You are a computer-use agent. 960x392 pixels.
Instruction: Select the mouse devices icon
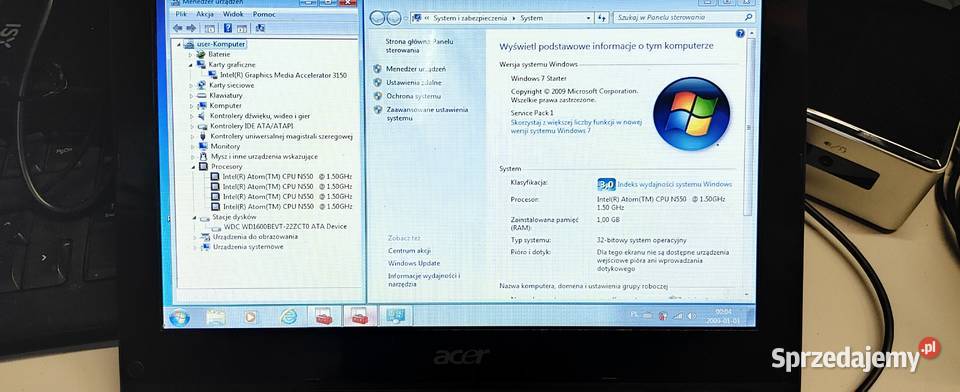[204, 156]
